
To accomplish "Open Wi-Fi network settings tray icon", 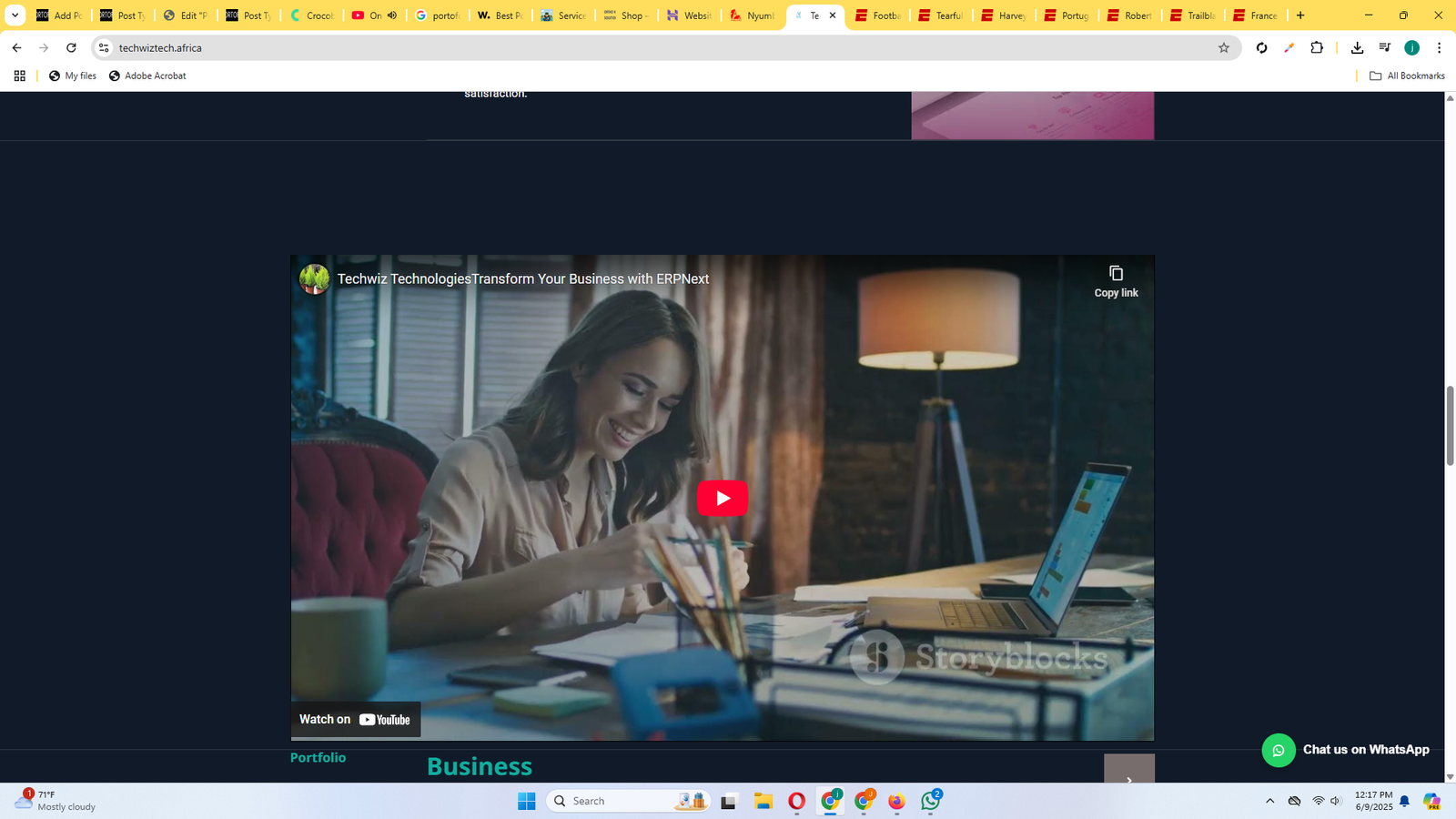I will click(x=1318, y=801).
